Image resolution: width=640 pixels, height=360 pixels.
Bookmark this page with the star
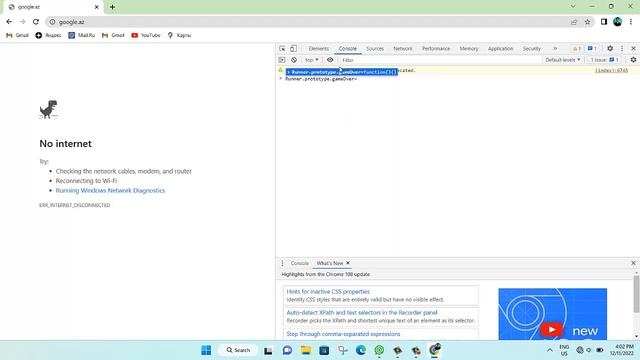pos(587,22)
